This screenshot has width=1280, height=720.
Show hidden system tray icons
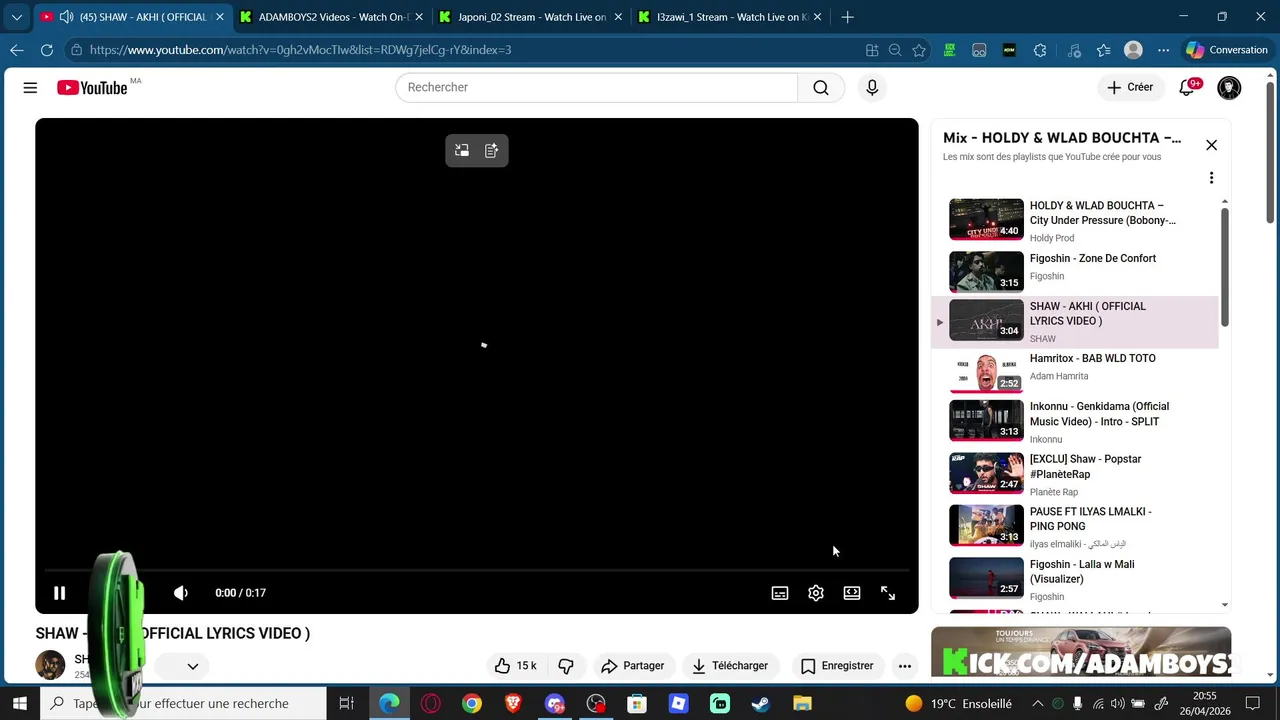pyautogui.click(x=1037, y=704)
